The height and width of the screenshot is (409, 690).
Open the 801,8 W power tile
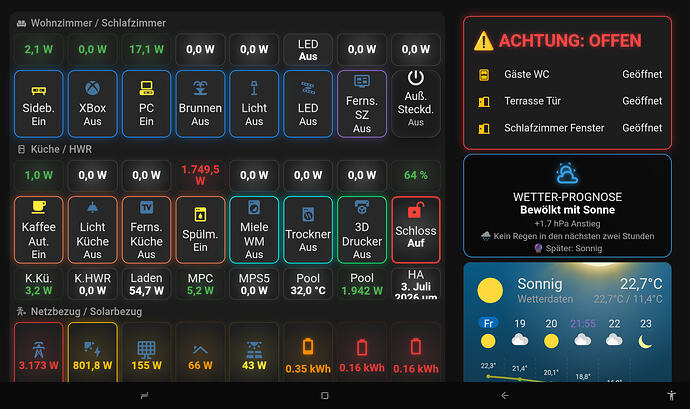(92, 352)
